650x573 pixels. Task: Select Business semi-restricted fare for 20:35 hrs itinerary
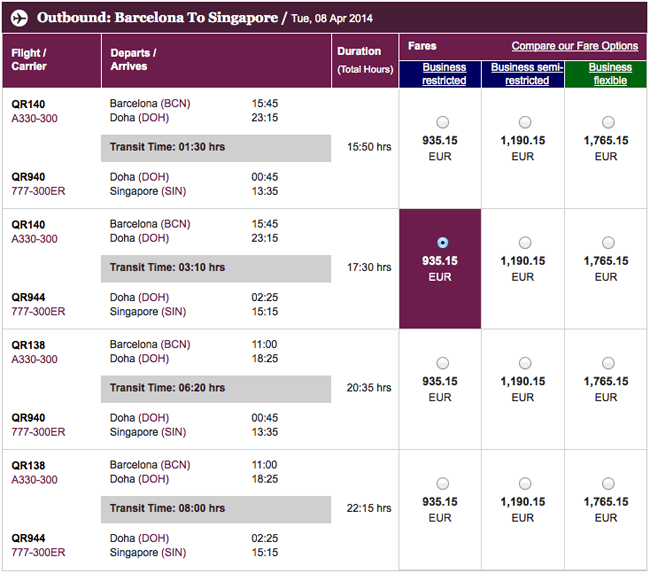point(525,363)
